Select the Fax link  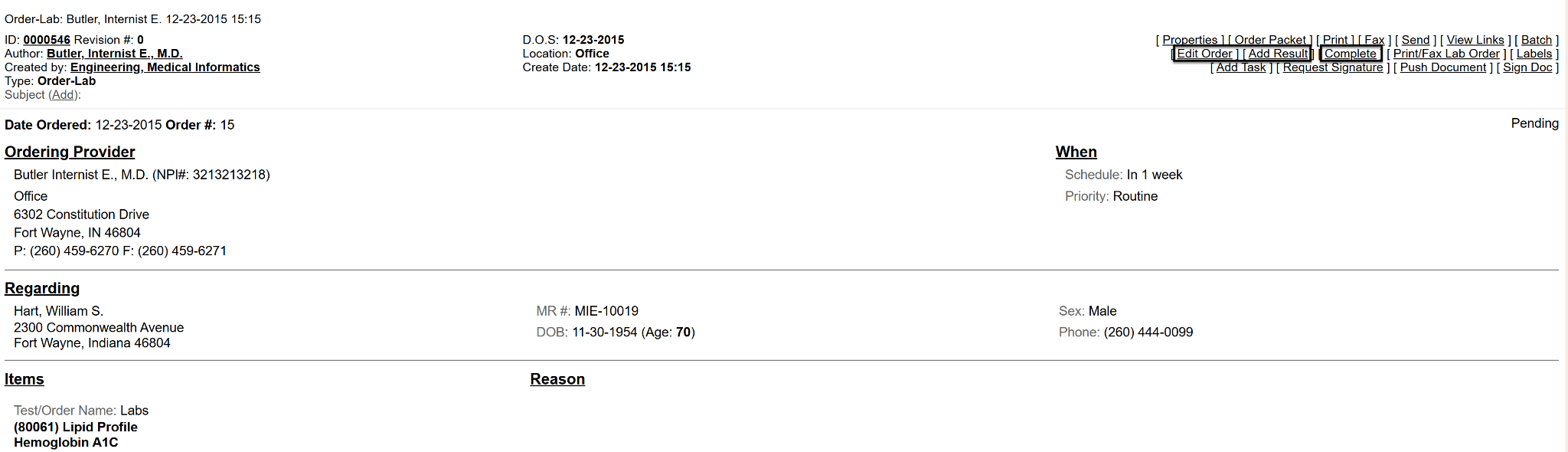[x=1374, y=40]
